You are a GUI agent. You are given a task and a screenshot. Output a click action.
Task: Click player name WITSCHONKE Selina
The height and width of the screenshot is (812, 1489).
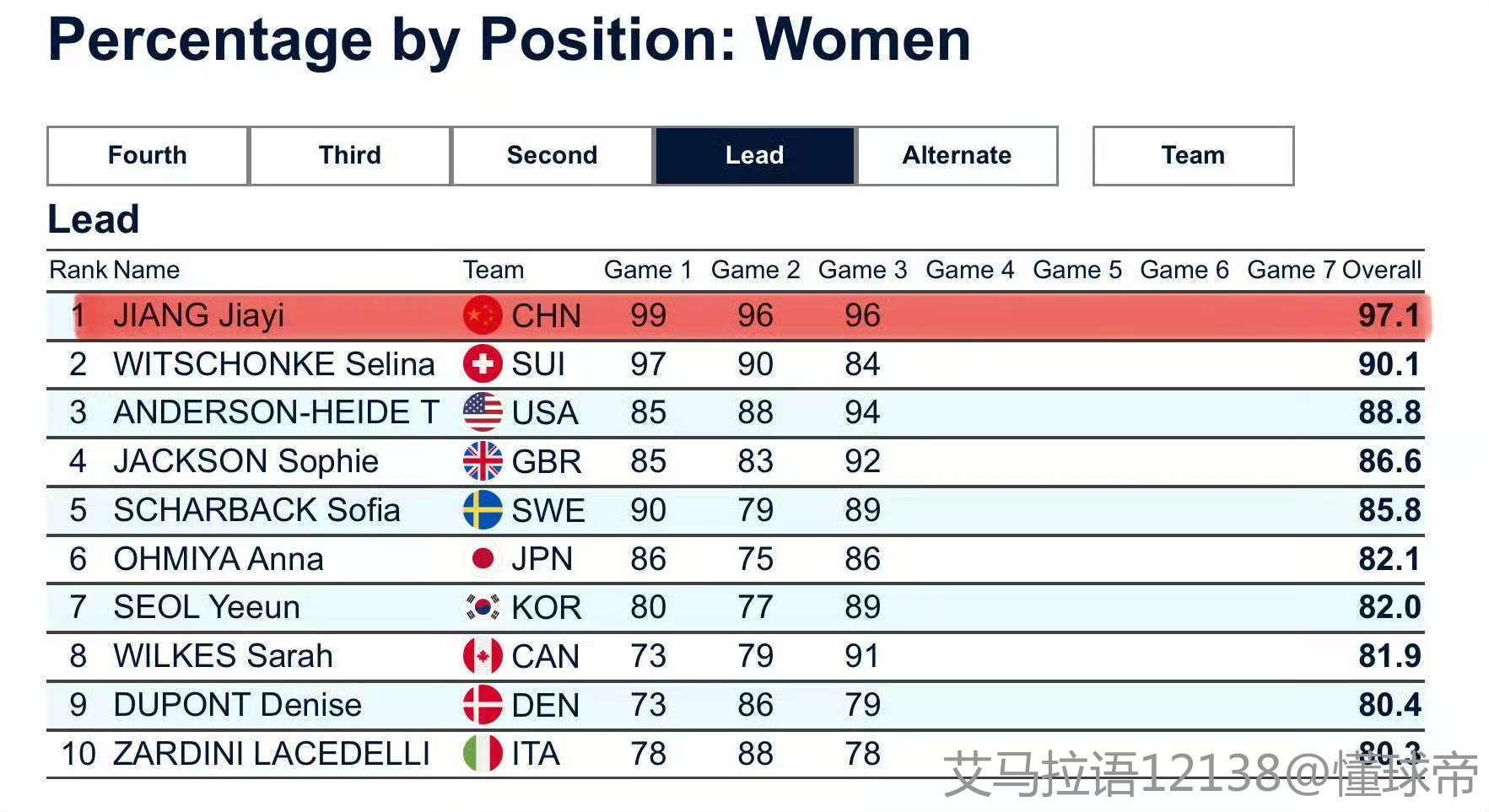273,364
